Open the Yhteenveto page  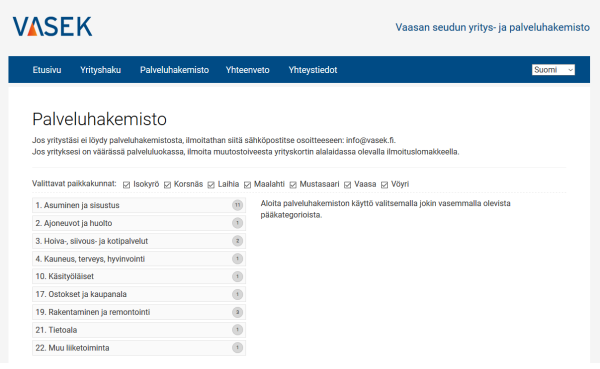pos(248,70)
